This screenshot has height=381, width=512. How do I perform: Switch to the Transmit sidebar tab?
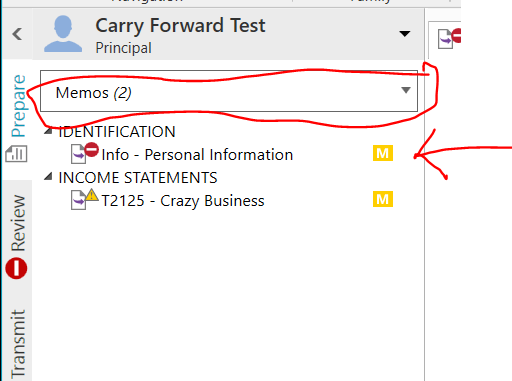18,344
